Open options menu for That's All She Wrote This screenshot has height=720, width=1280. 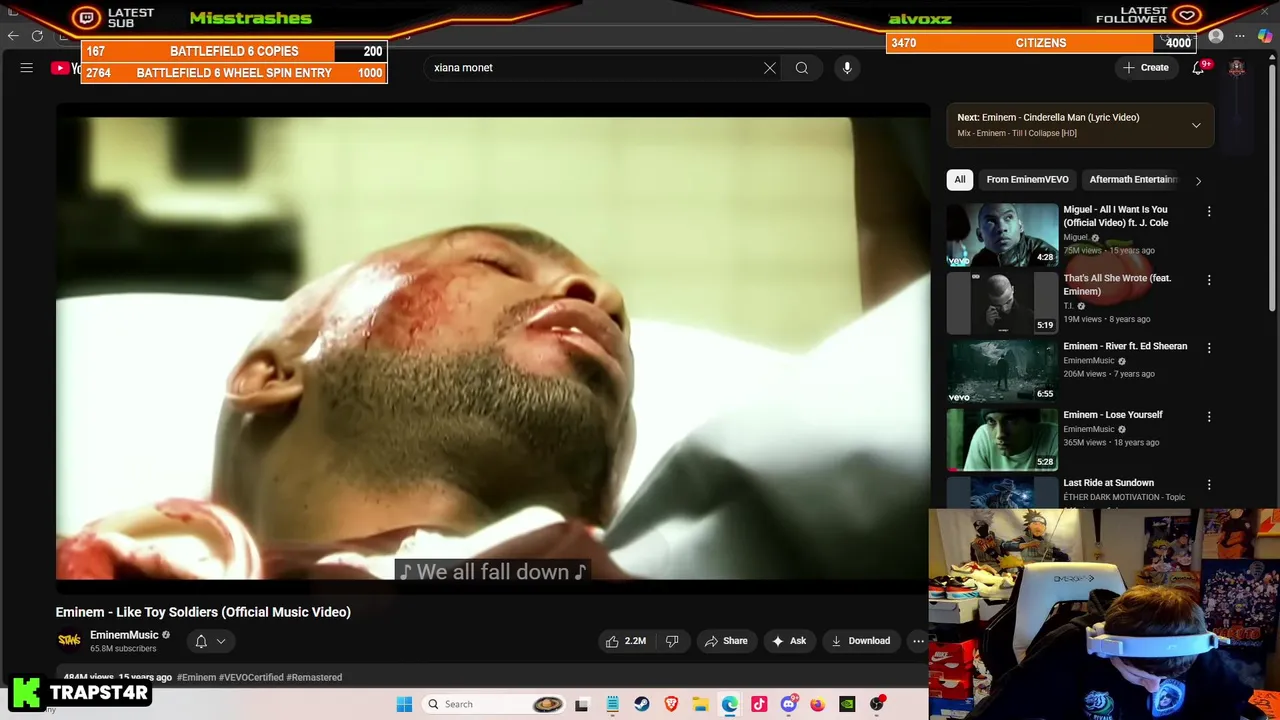1209,280
